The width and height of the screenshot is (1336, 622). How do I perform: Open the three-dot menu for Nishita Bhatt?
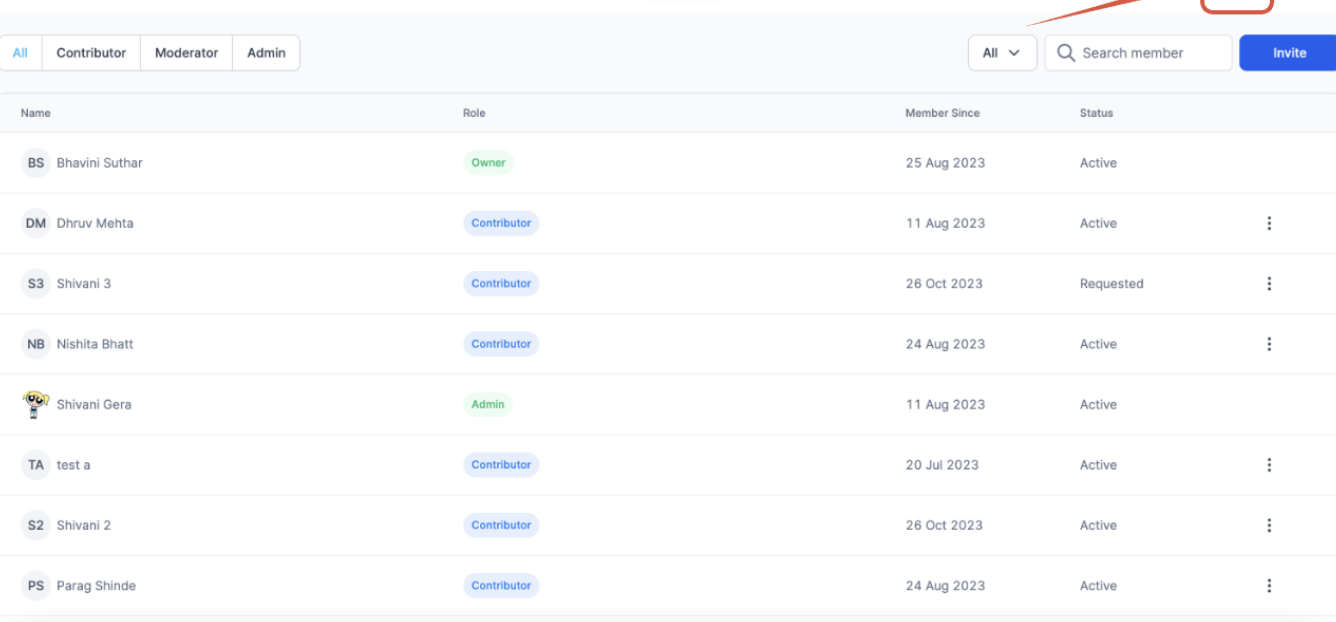1269,344
